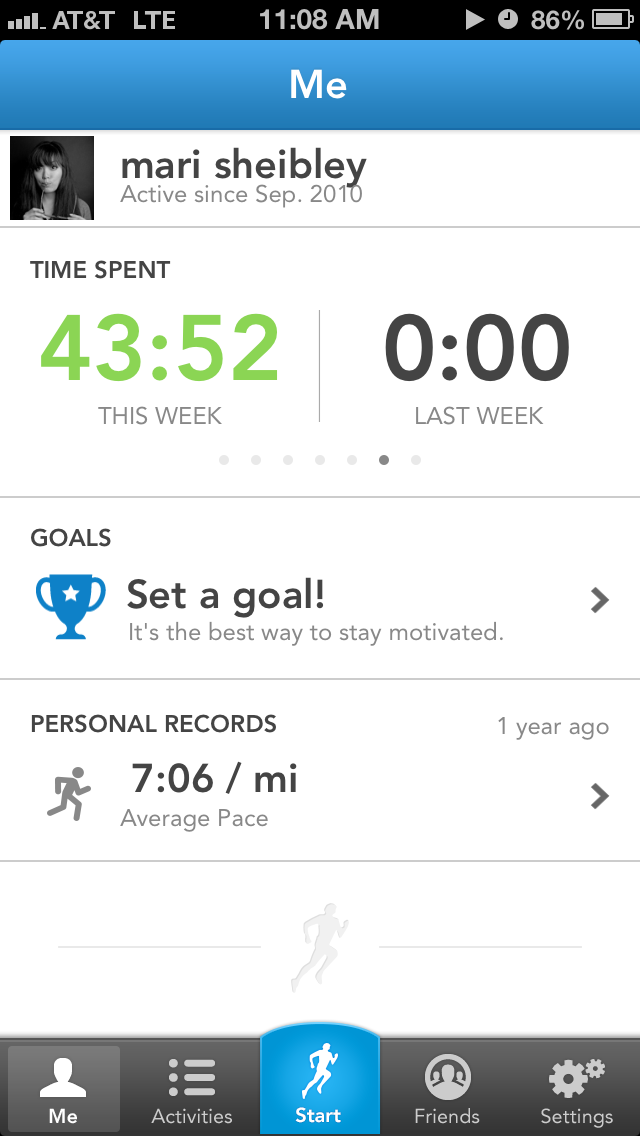Expand the Average Pace record chevron
Screen dimensions: 640x1136
click(599, 796)
